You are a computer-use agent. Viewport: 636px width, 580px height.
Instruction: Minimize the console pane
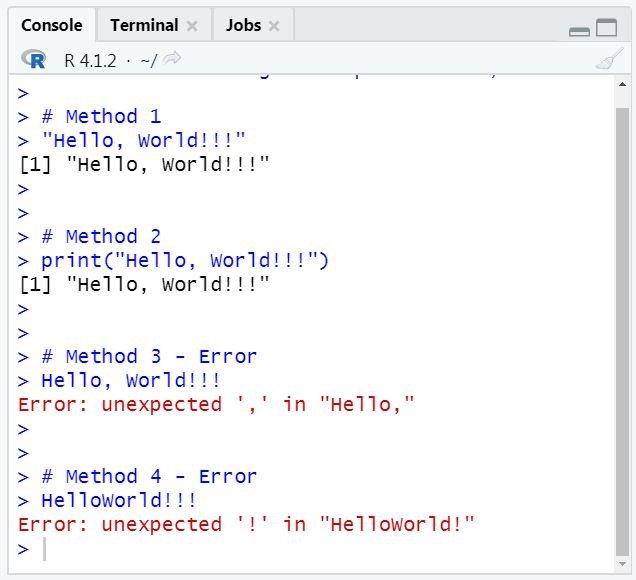pyautogui.click(x=579, y=31)
